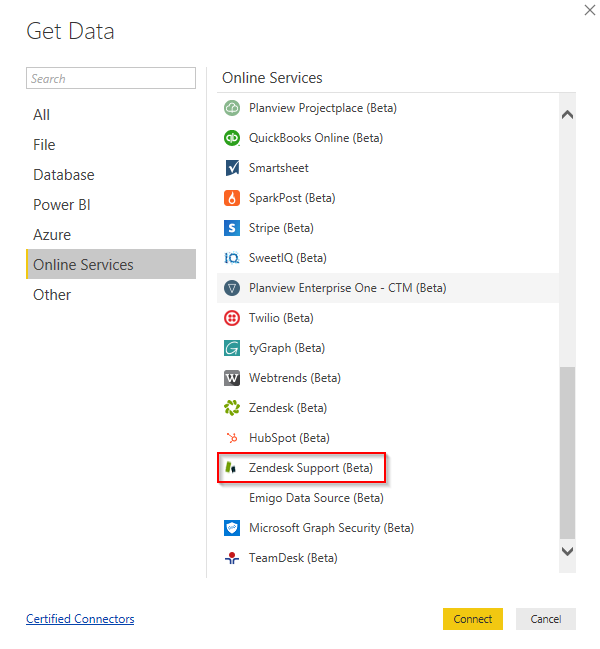Select tyGraph (Beta) text
The width and height of the screenshot is (600, 649).
(287, 348)
